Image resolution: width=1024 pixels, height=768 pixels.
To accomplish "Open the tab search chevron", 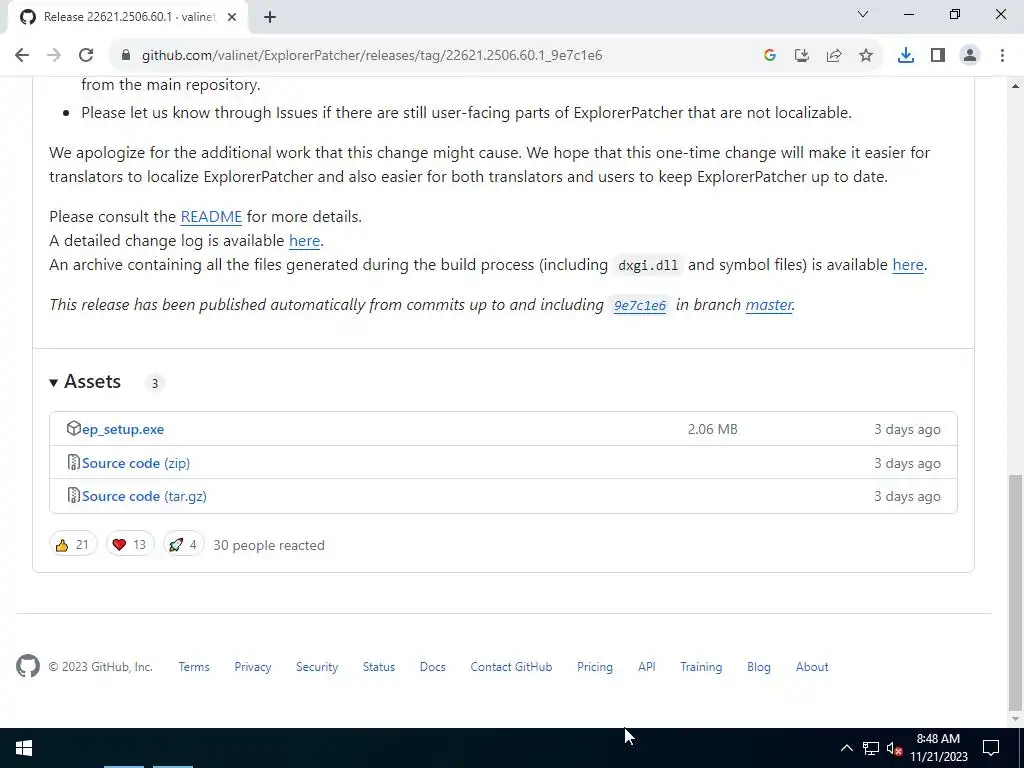I will pos(863,14).
